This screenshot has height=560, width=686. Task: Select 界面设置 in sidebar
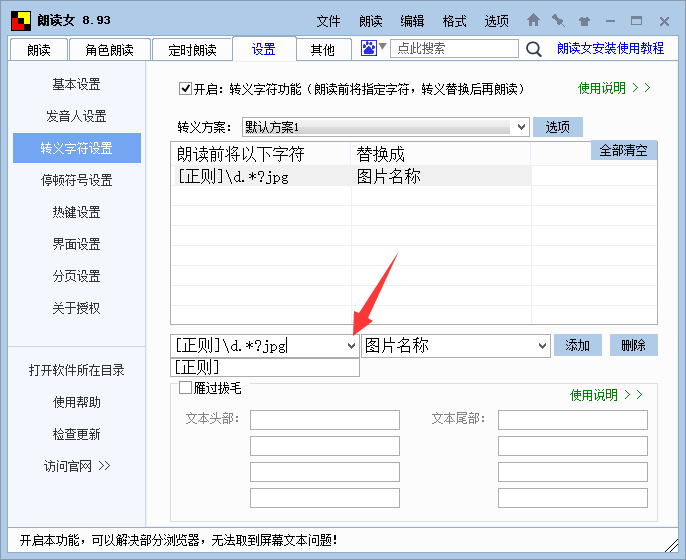[x=77, y=244]
